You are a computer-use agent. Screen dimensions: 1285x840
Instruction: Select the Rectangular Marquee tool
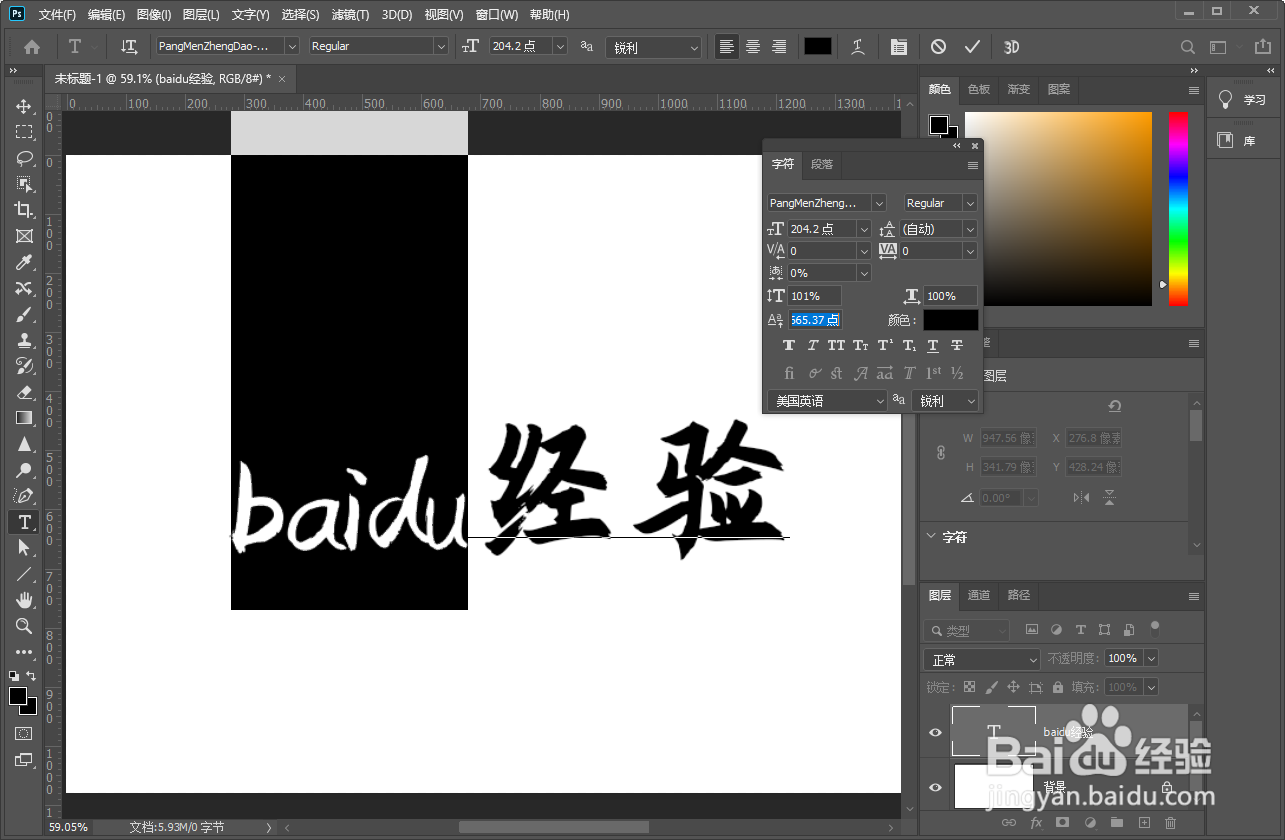(24, 132)
